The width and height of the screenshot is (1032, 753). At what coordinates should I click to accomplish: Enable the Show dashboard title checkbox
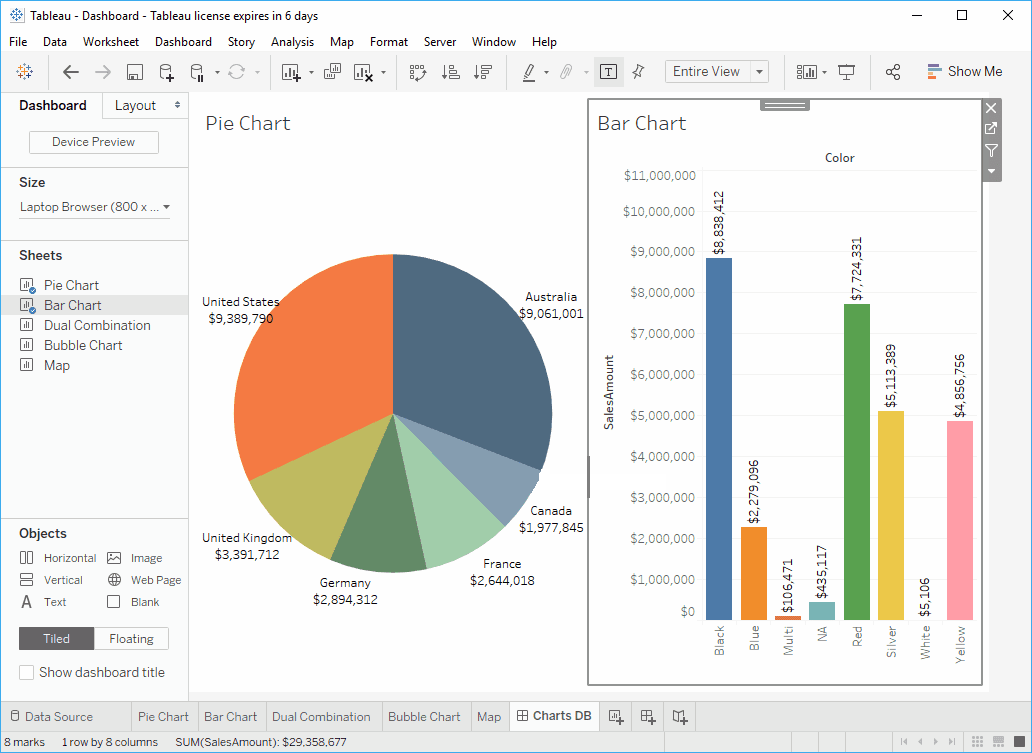point(27,672)
